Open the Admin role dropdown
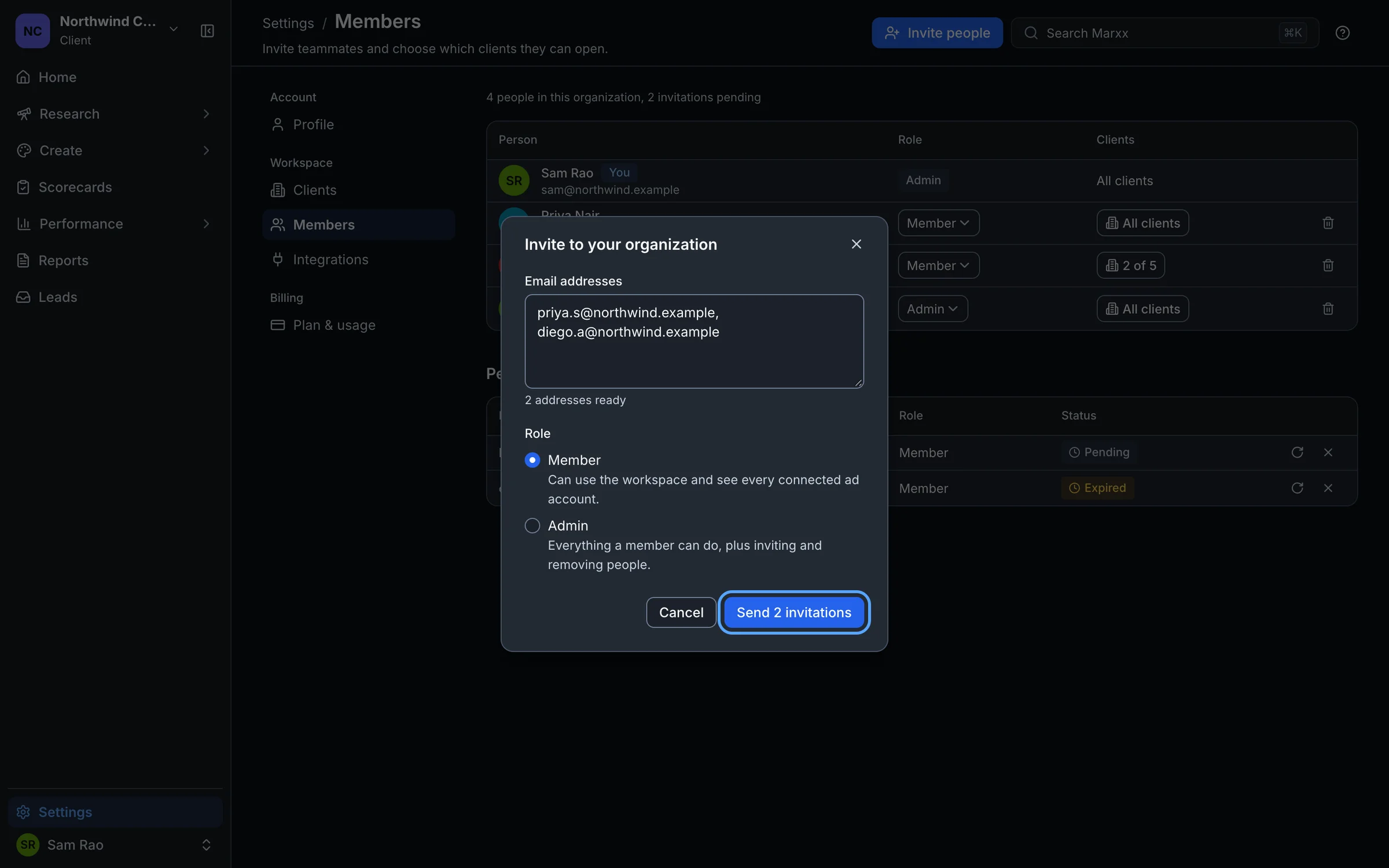The image size is (1389, 868). (x=932, y=309)
